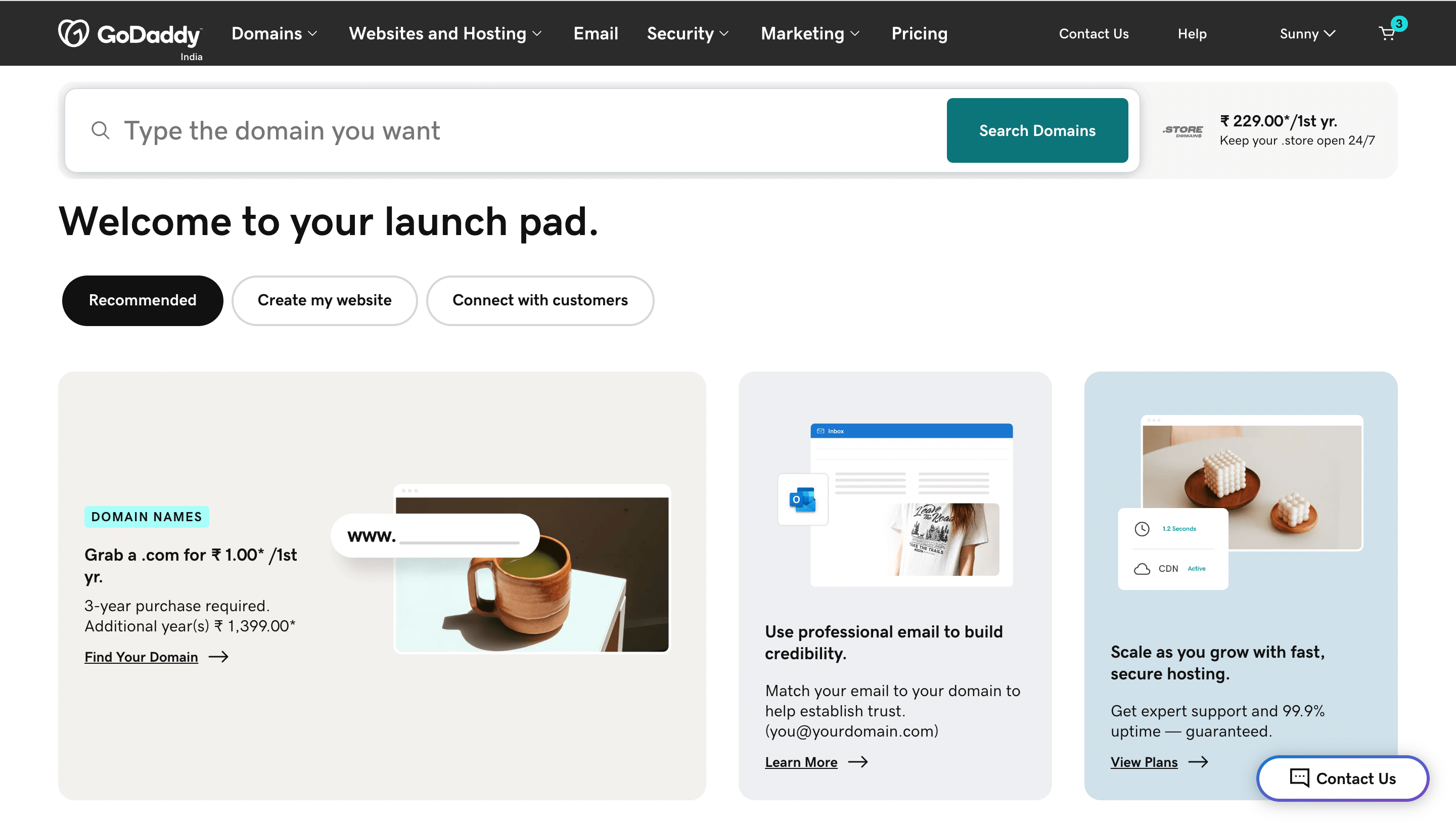The image size is (1456, 823).
Task: Click the arrow next to Find Your Domain
Action: (219, 657)
